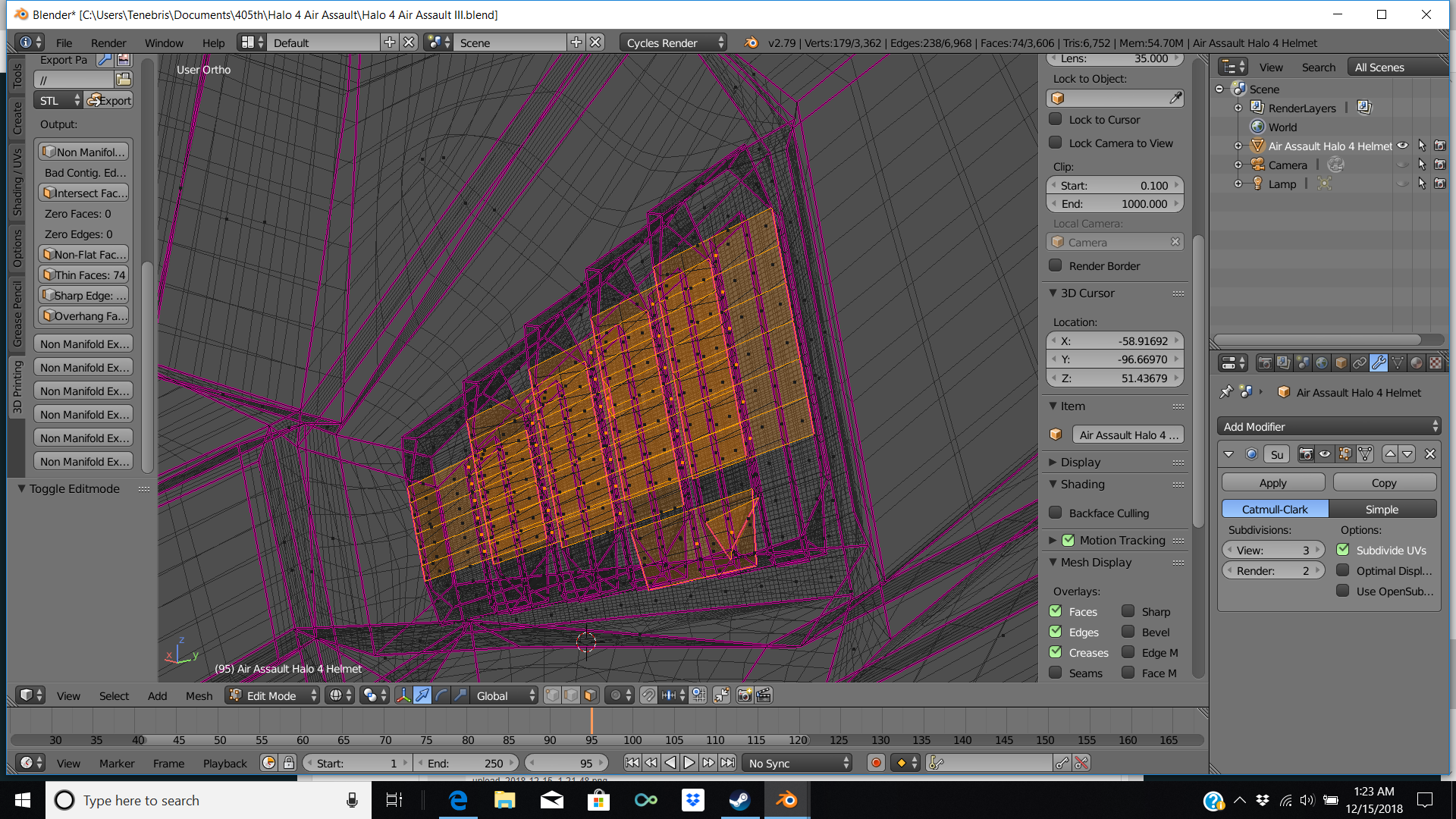The image size is (1456, 819).
Task: Switch to the Shading / UVs tab
Action: pos(17,182)
